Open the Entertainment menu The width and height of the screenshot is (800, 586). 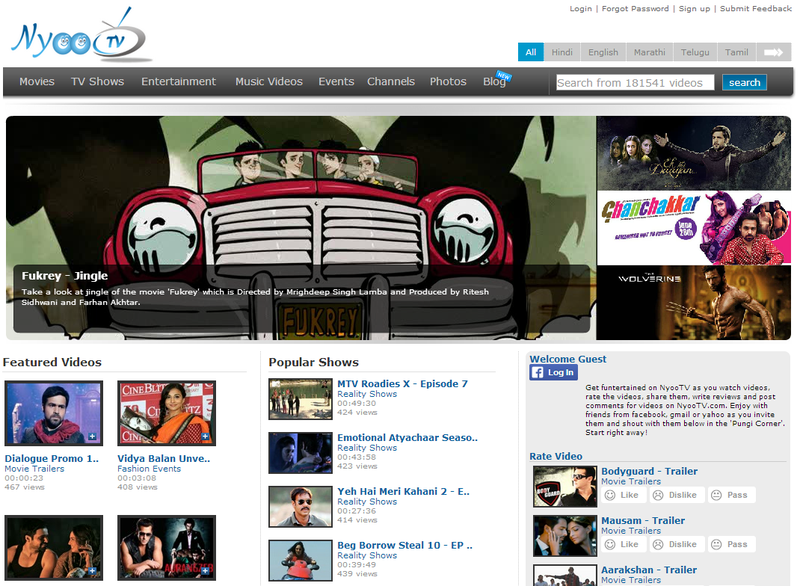[x=179, y=82]
